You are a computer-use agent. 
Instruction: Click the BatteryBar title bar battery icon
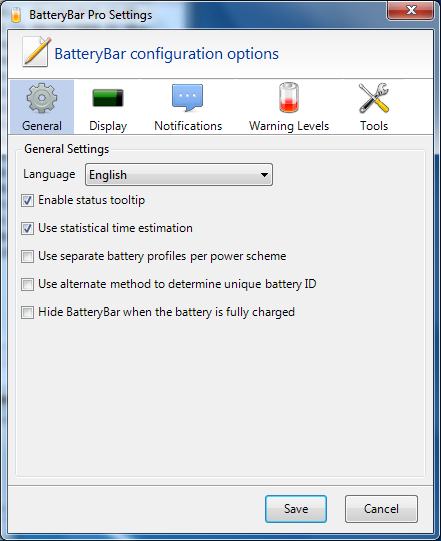pyautogui.click(x=16, y=14)
